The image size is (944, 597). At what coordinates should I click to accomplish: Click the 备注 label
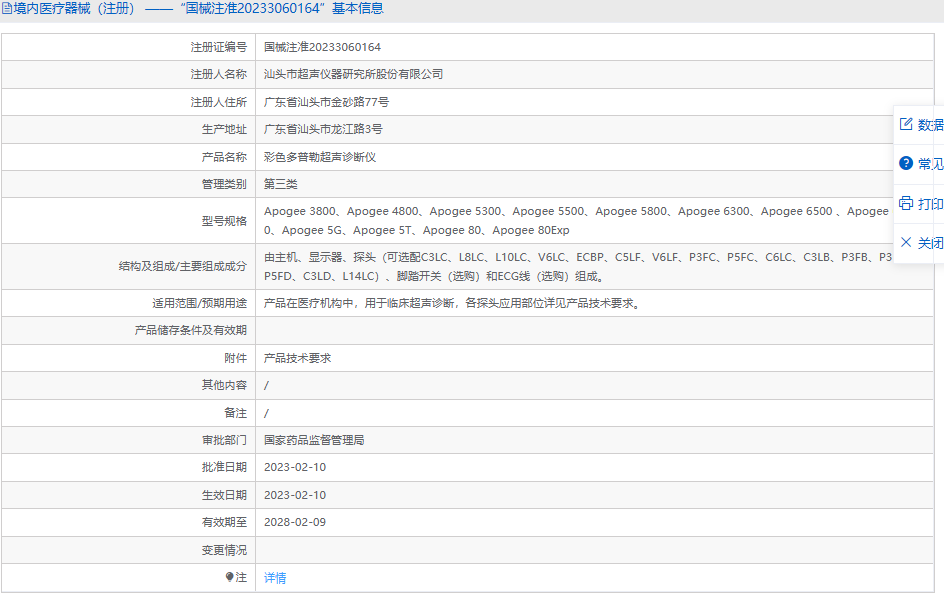[235, 413]
